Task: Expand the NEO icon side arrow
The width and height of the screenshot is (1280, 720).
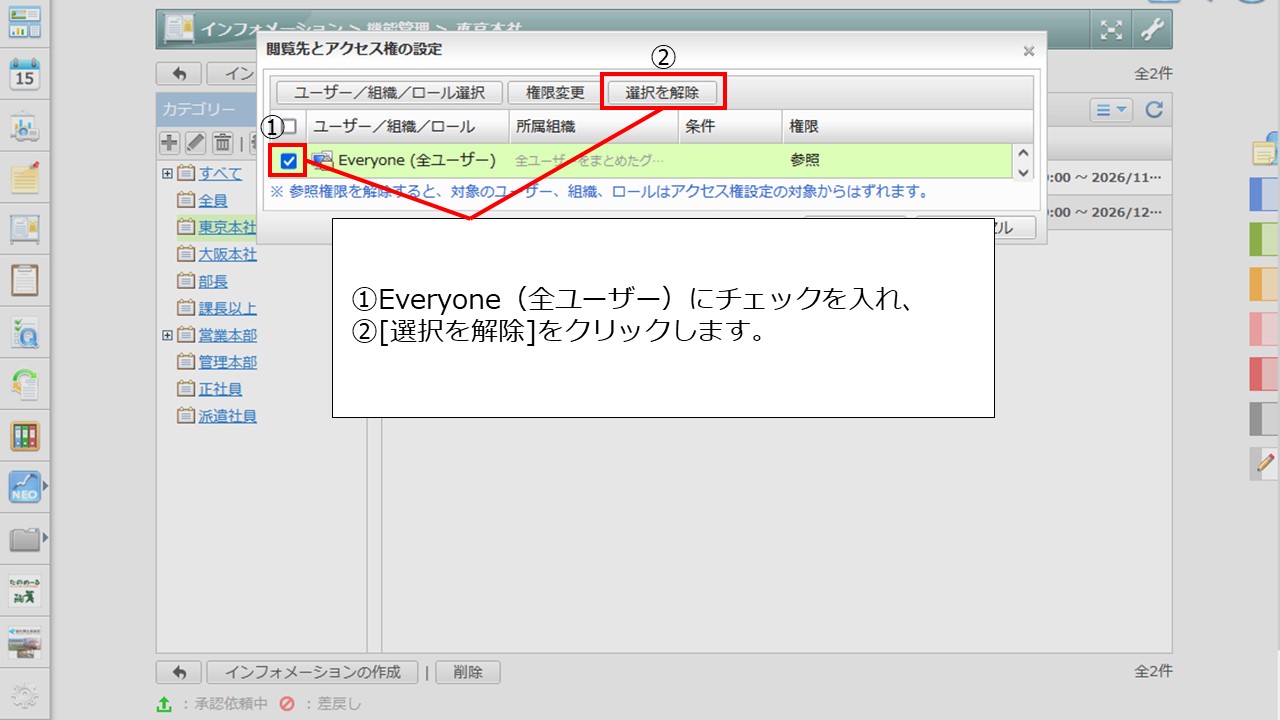Action: 45,488
